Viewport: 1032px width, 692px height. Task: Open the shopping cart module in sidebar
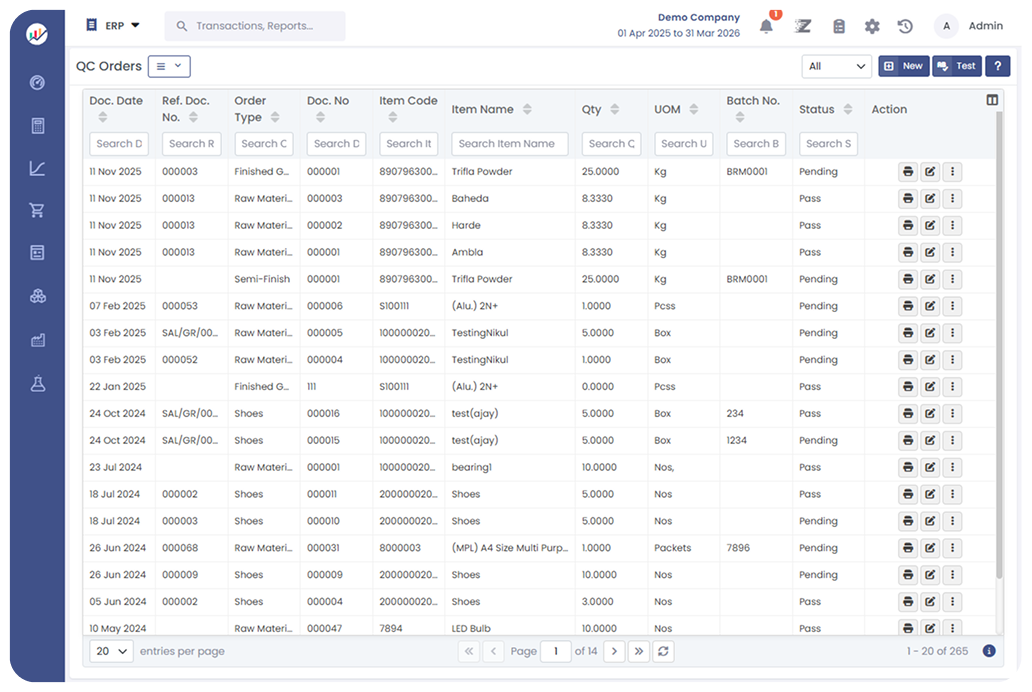(38, 210)
